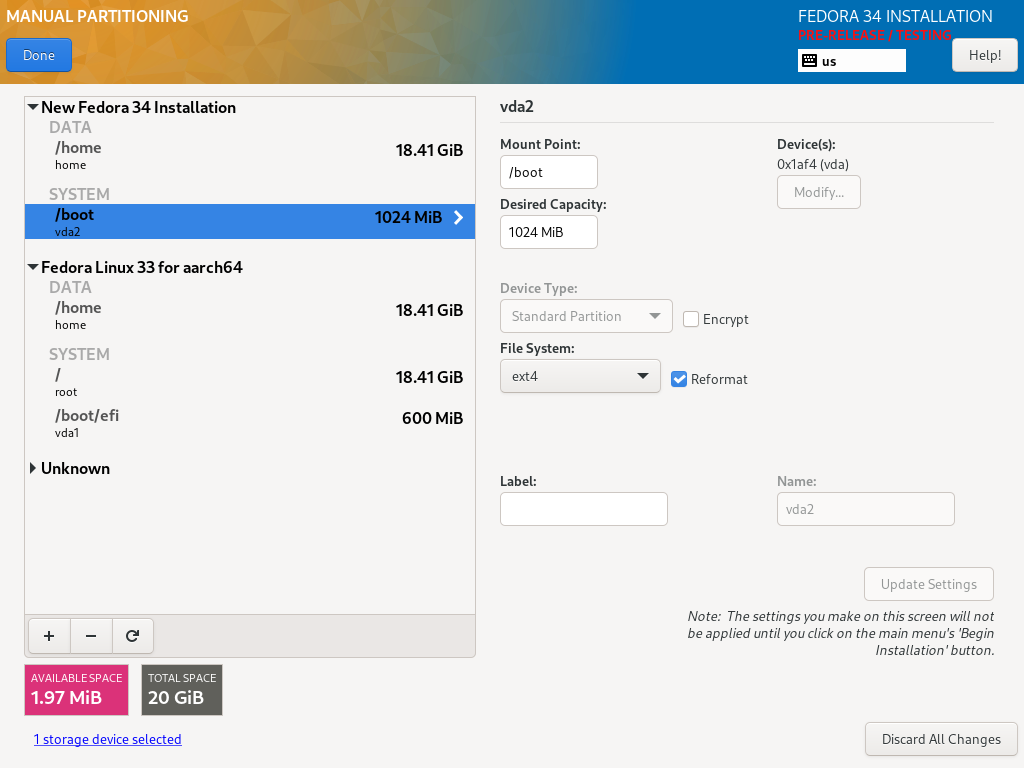
Task: Click the add mount point plus icon
Action: 49,635
